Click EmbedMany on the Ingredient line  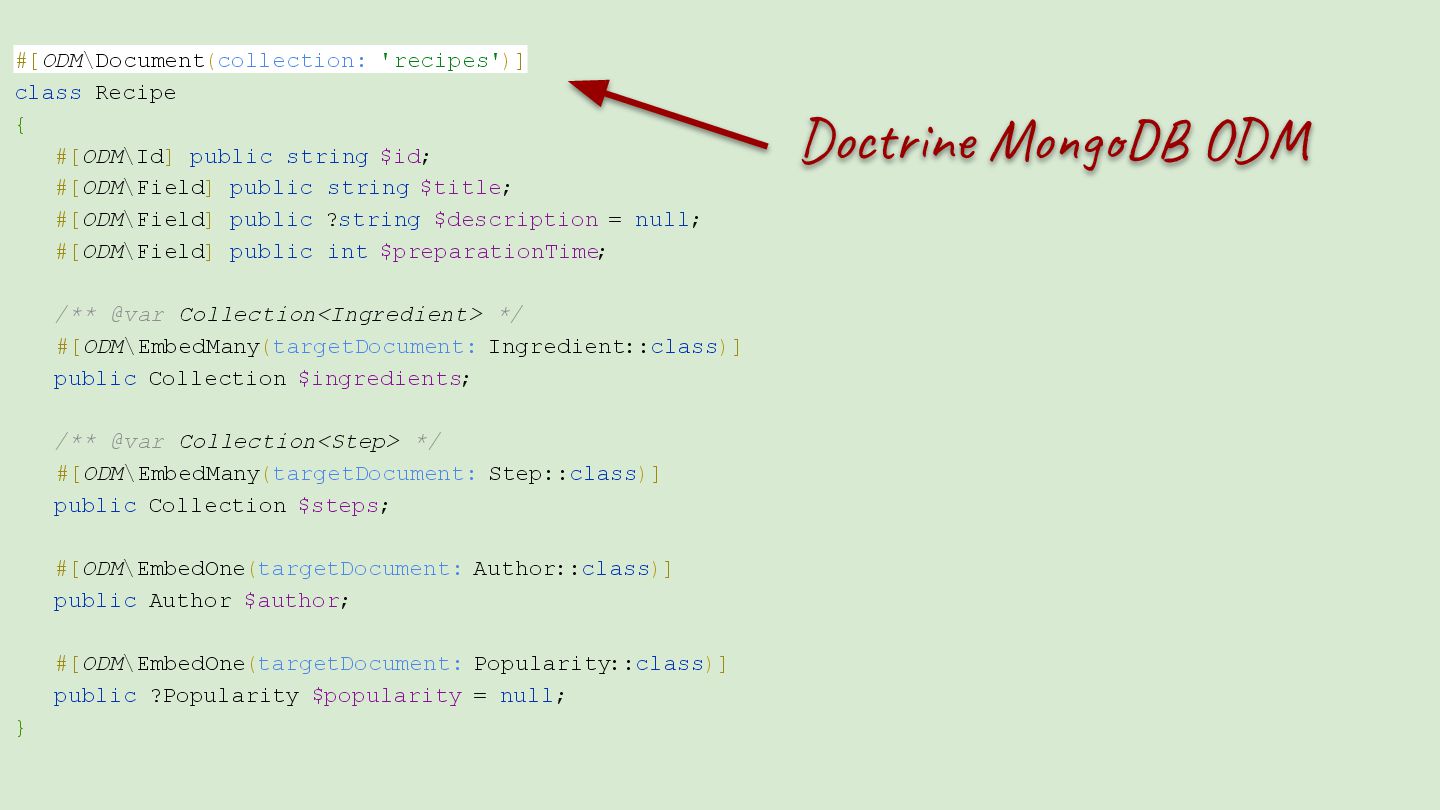coord(199,347)
